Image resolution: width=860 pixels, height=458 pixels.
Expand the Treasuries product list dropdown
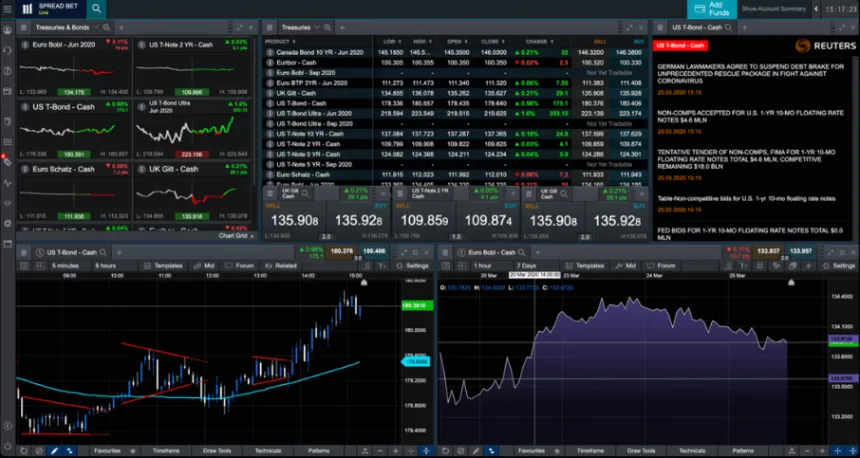tap(315, 27)
